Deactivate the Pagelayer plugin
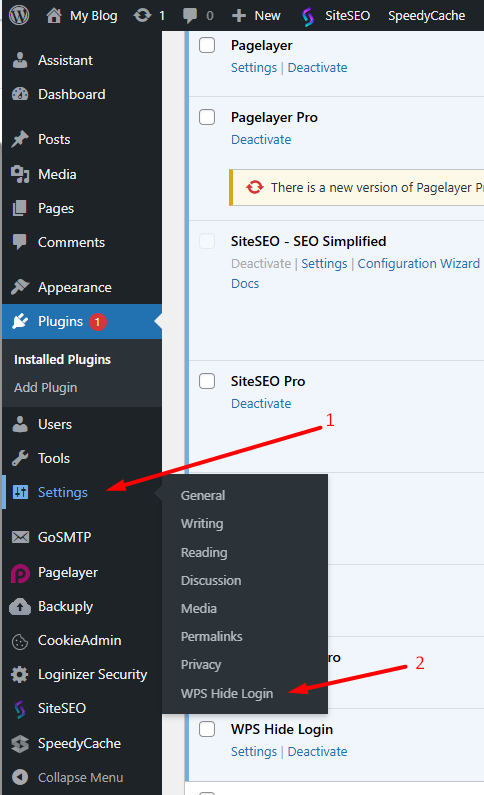 pyautogui.click(x=317, y=67)
